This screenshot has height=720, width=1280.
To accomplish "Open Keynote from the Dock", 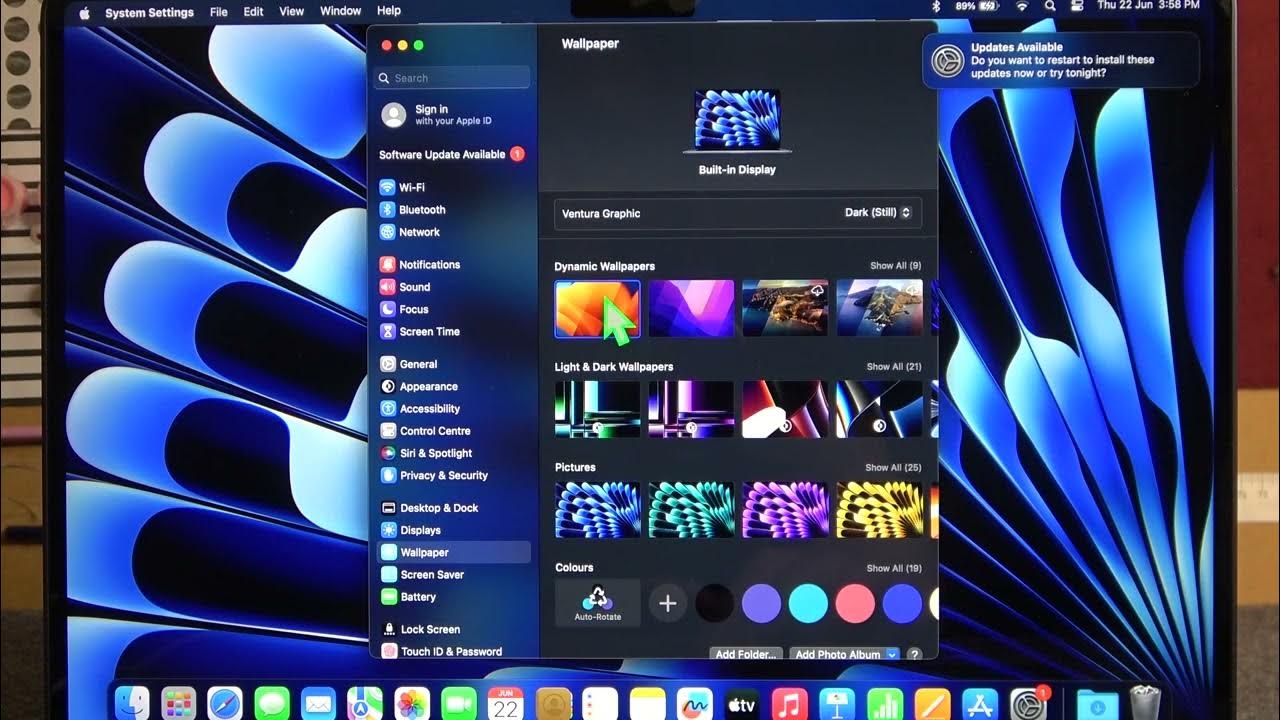I will click(x=835, y=705).
